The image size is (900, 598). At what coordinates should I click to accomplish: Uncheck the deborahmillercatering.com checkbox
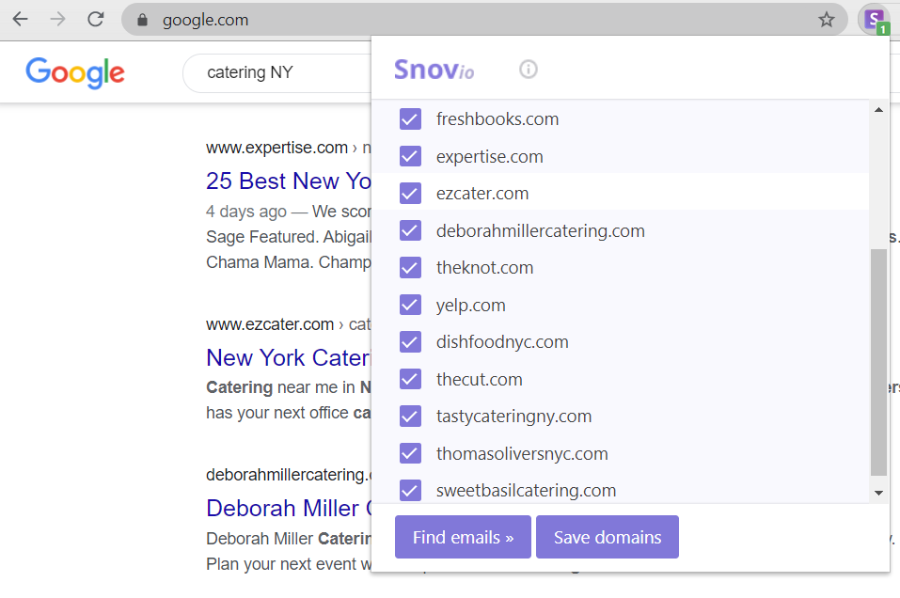(410, 231)
